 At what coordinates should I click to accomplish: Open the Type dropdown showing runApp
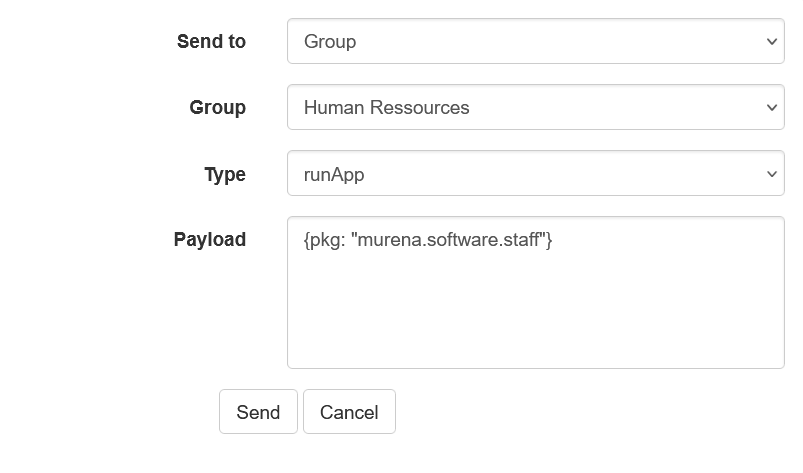535,174
